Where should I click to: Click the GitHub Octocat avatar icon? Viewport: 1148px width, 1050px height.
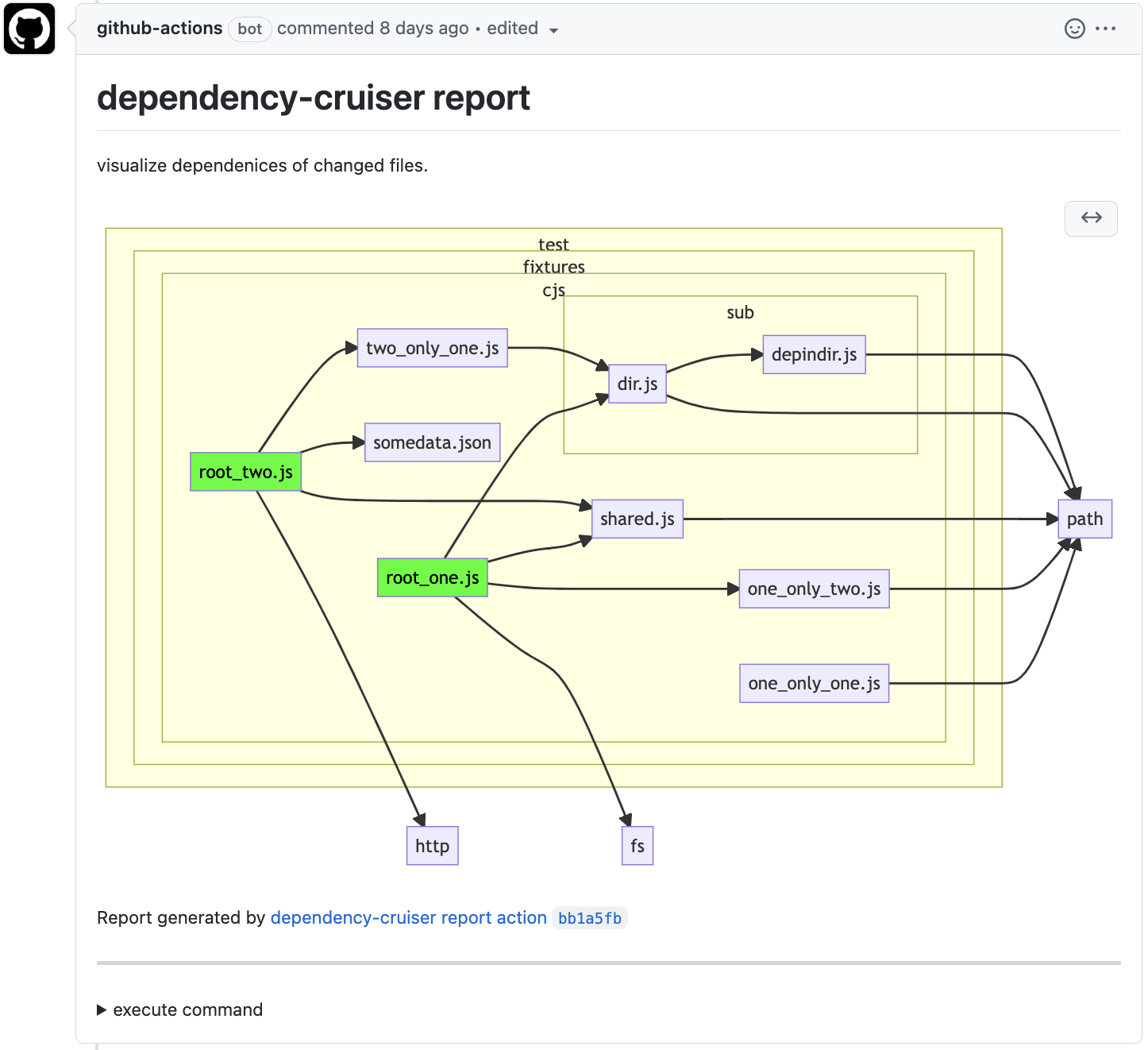pos(29,29)
